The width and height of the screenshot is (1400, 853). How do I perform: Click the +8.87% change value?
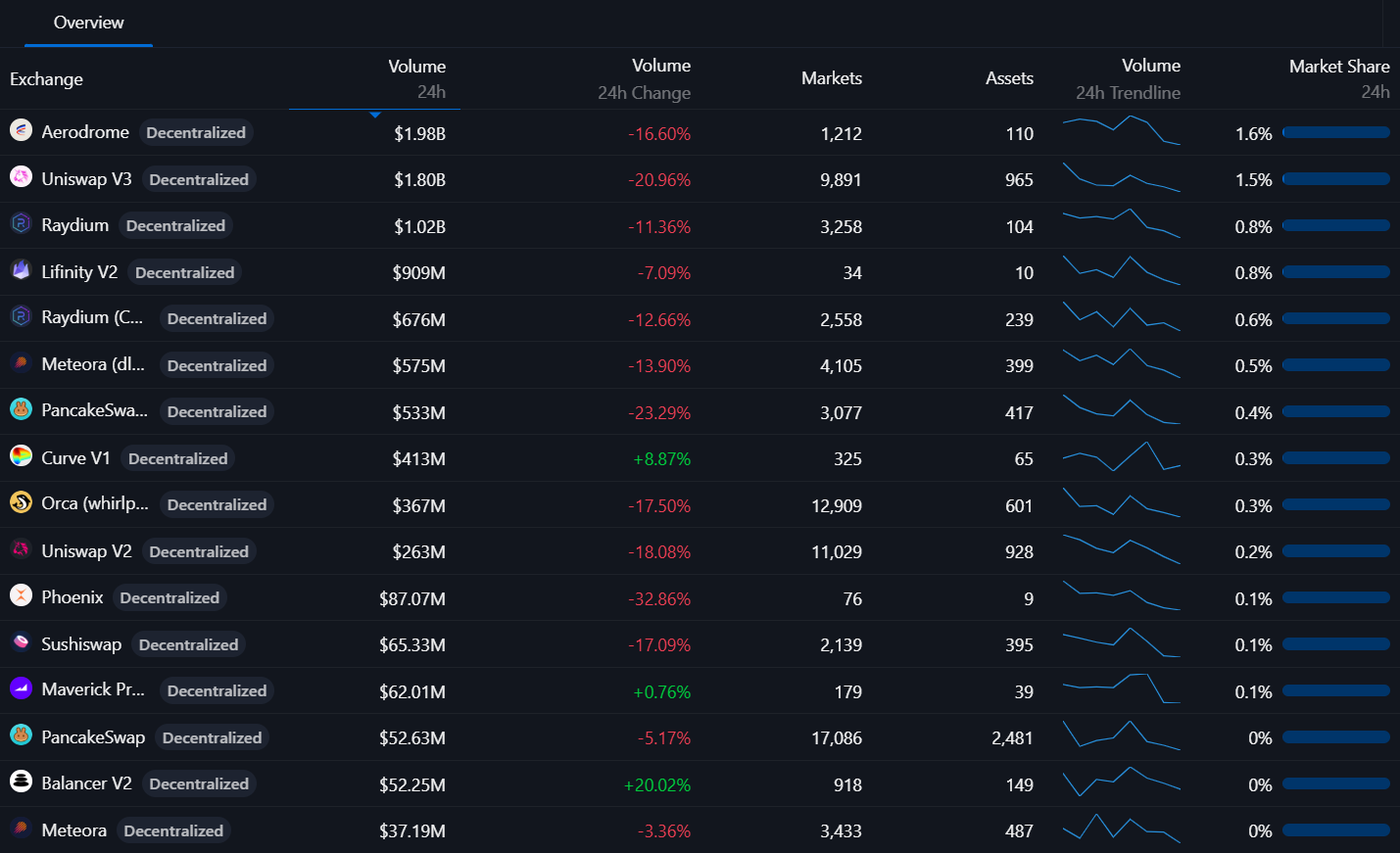[x=662, y=459]
